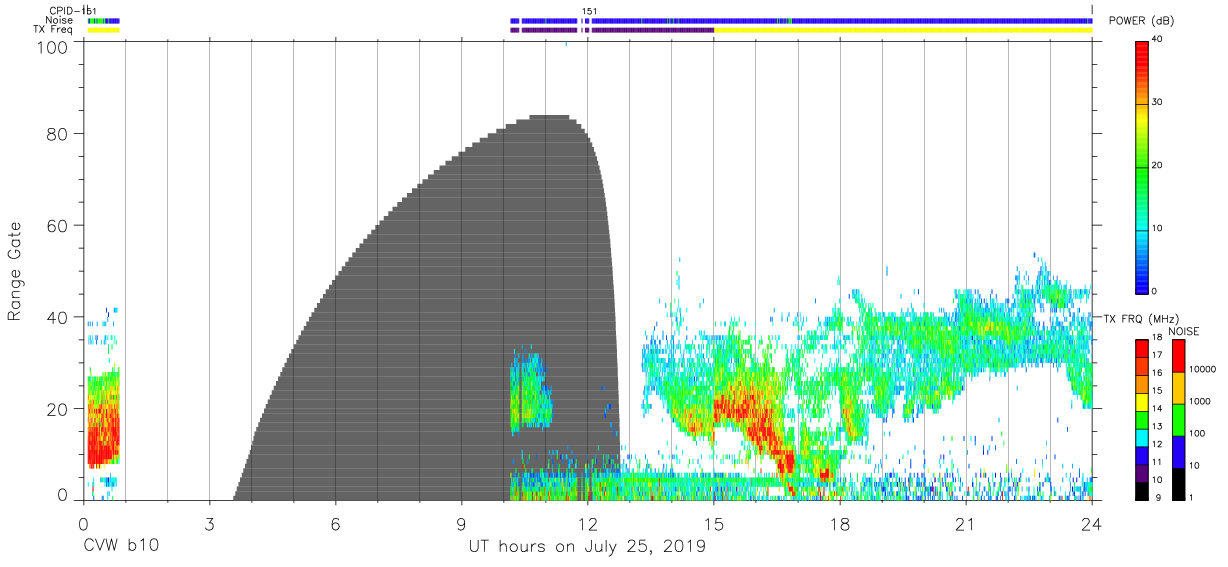The image size is (1228, 567).
Task: Click the 'Range Gate' y-axis title
Action: (x=15, y=272)
